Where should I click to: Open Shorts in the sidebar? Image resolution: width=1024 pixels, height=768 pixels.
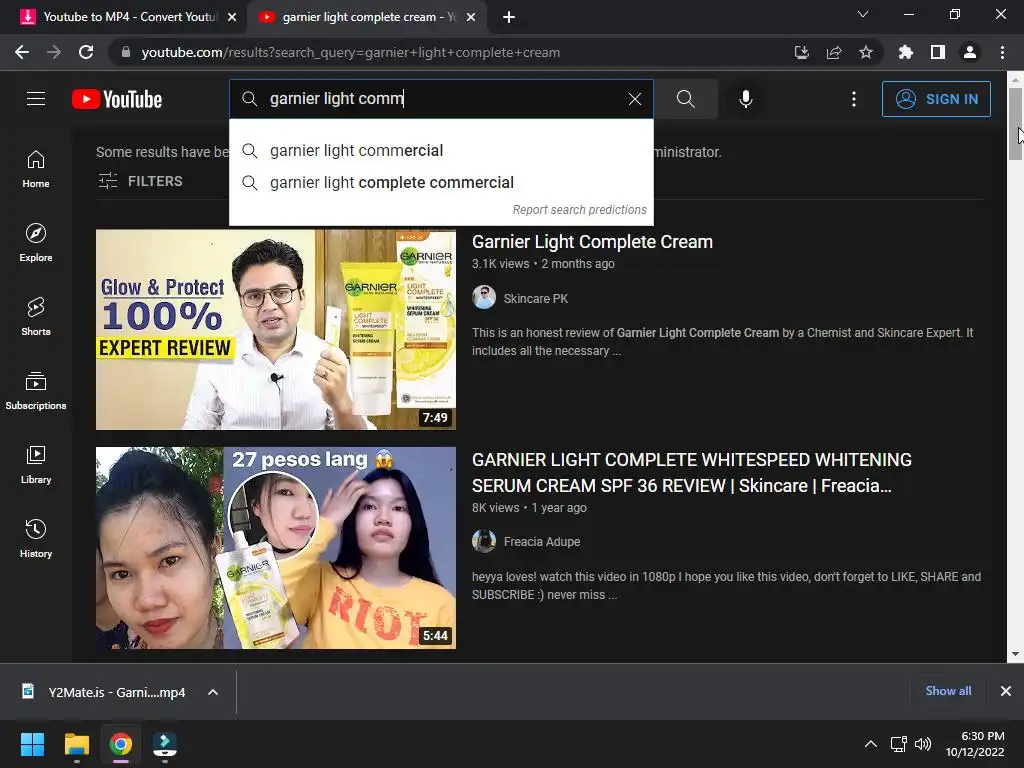click(x=36, y=317)
